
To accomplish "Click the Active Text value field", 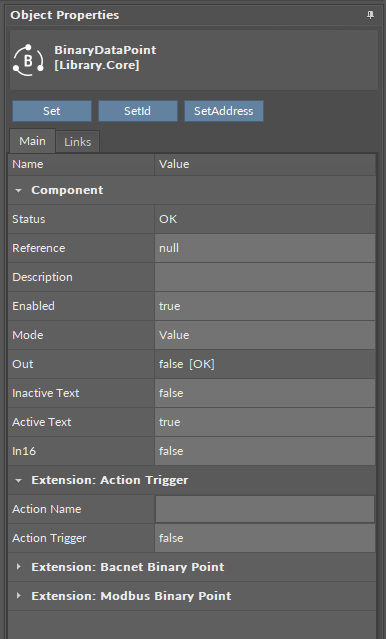I will click(265, 422).
